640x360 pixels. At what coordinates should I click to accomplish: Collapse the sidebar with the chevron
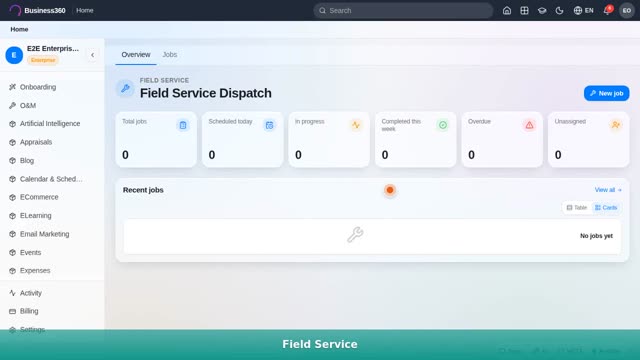point(93,55)
